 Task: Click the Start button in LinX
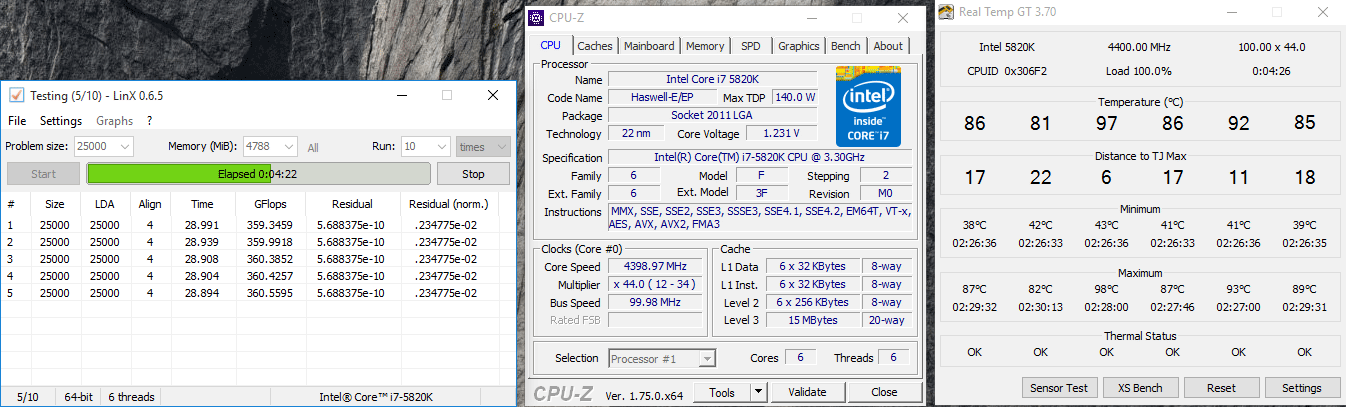click(x=43, y=174)
